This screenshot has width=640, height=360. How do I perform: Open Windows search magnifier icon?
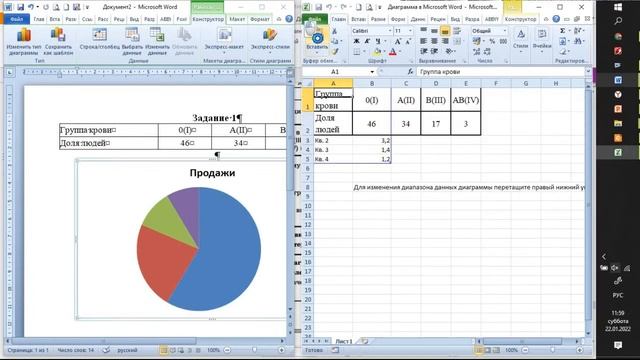[618, 21]
